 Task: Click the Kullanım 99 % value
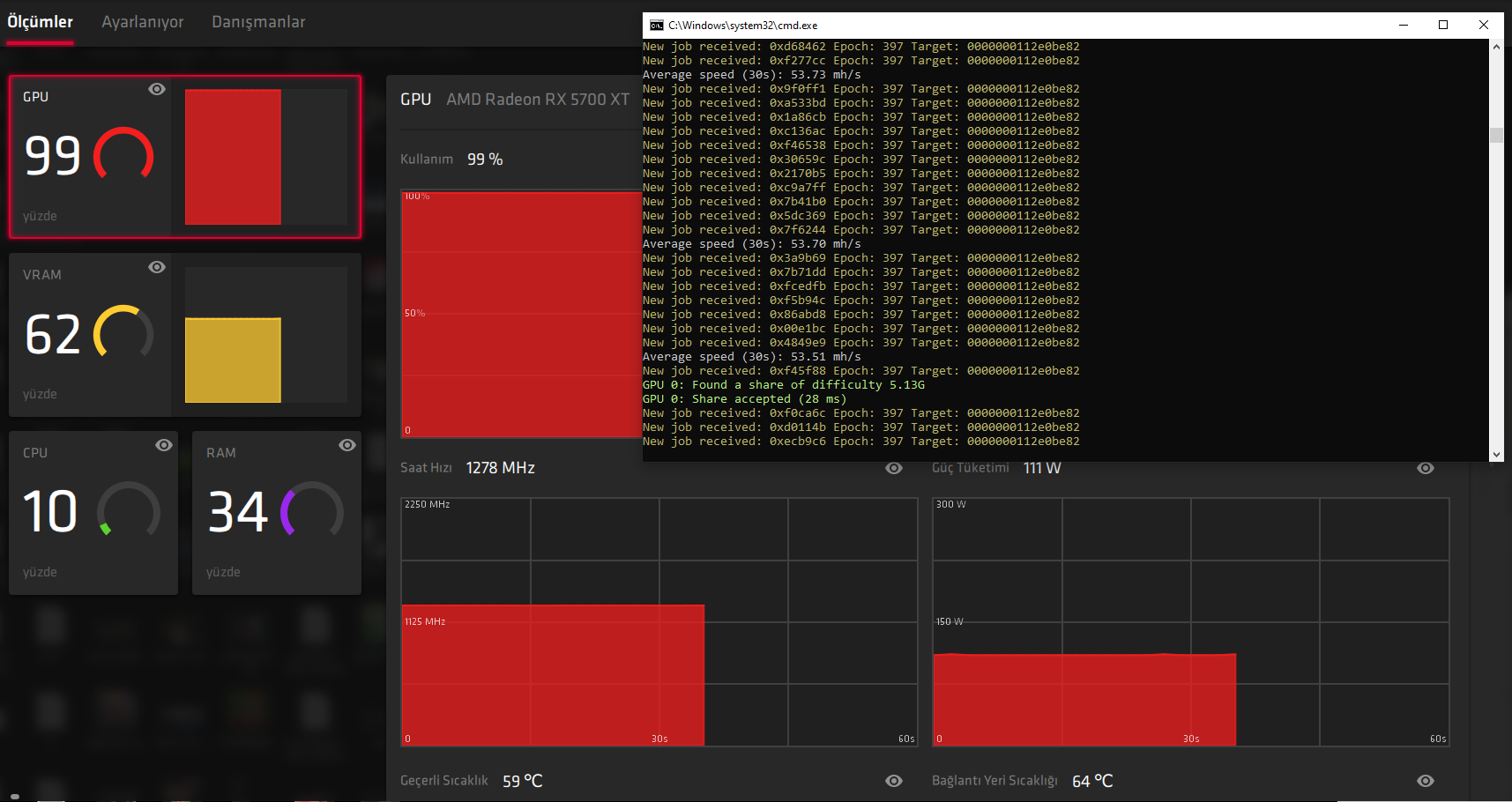pos(485,160)
